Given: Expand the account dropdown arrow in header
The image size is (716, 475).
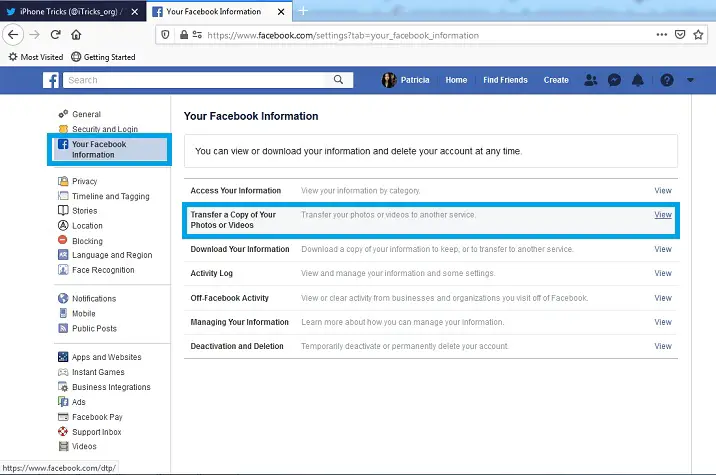Looking at the screenshot, I should pos(690,80).
